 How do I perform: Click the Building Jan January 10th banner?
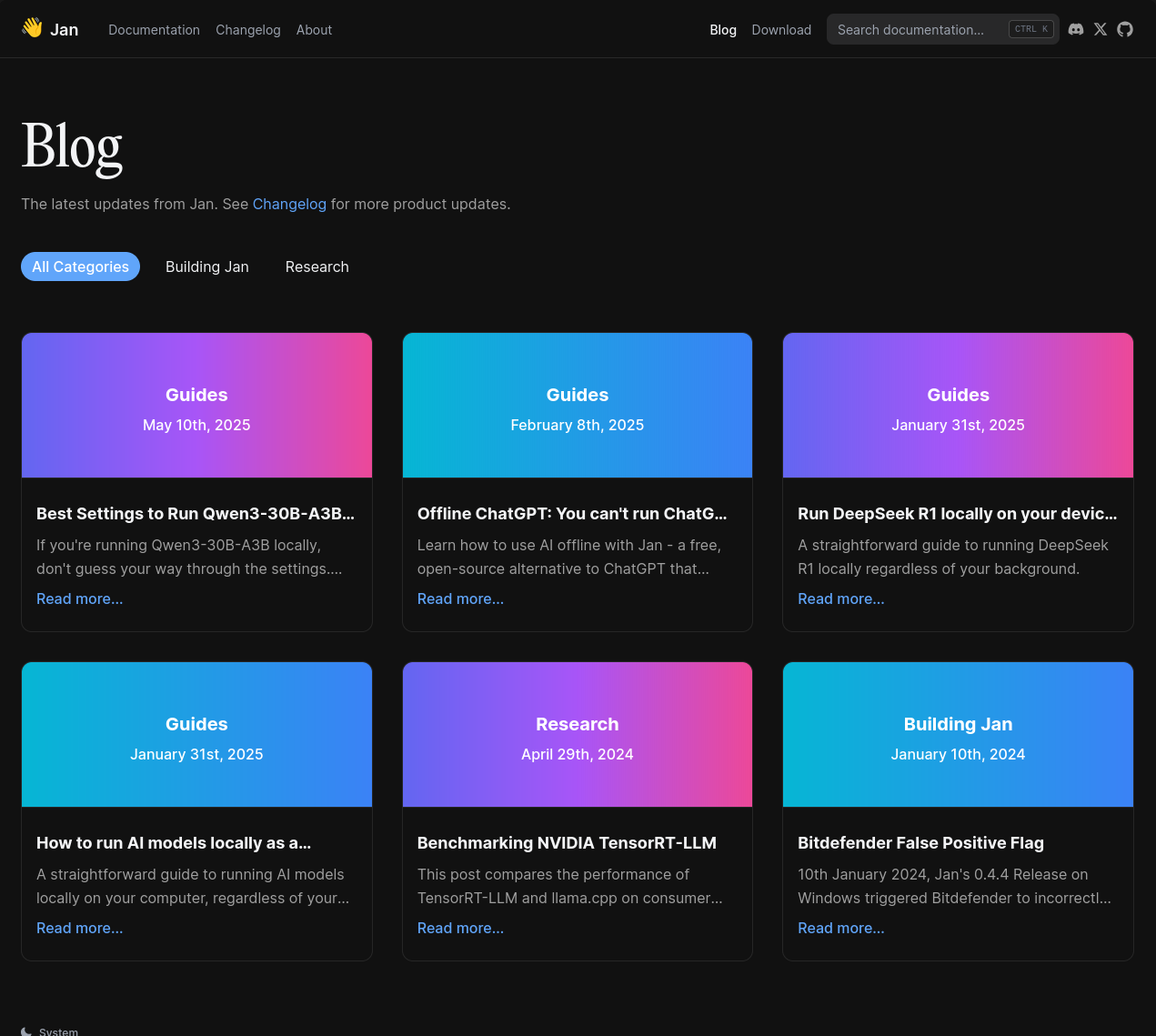tap(957, 735)
